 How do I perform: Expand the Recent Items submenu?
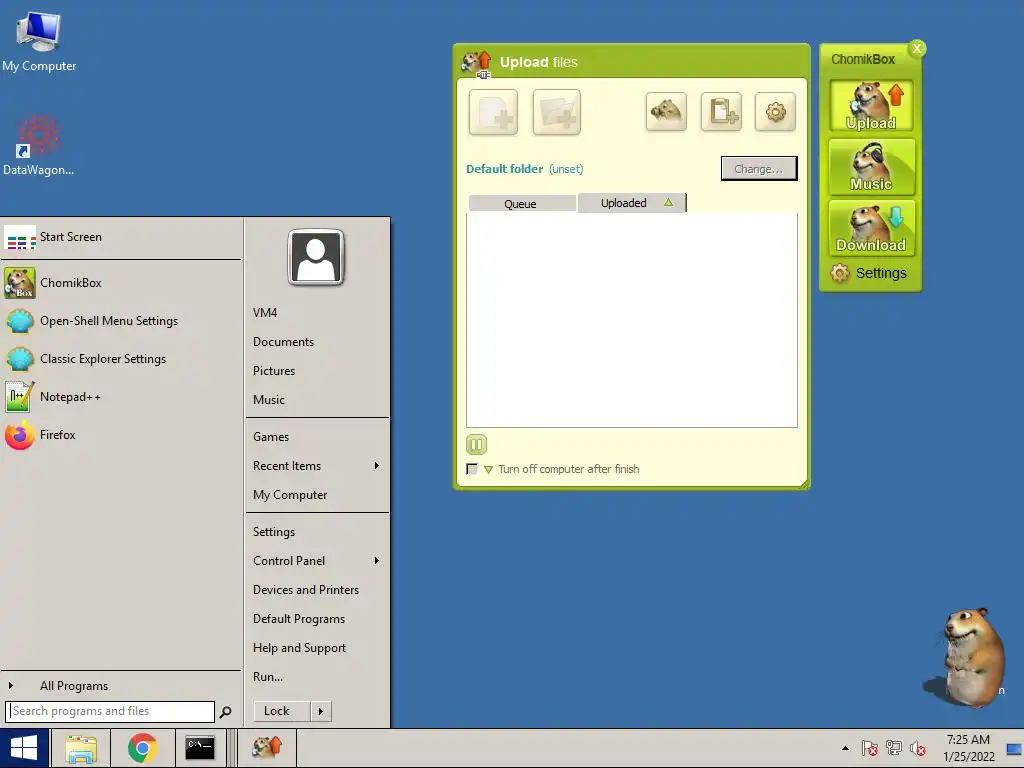[x=317, y=466]
